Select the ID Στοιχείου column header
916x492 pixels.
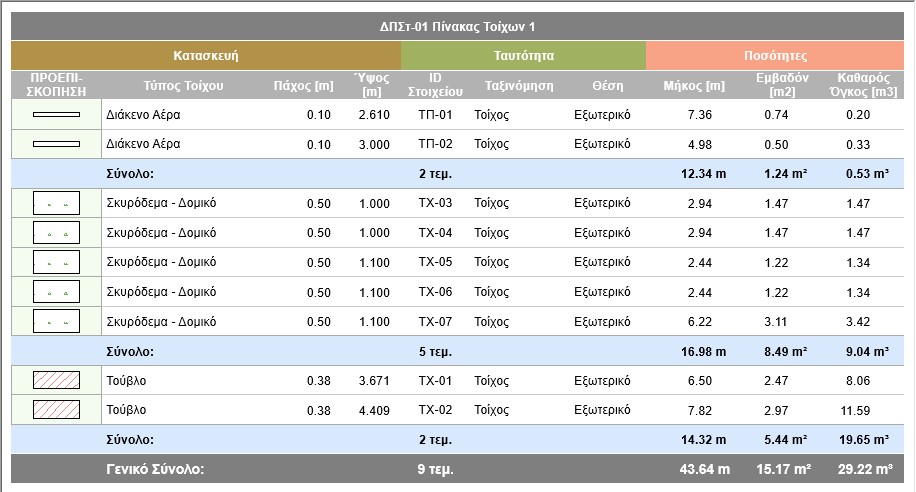(x=435, y=85)
